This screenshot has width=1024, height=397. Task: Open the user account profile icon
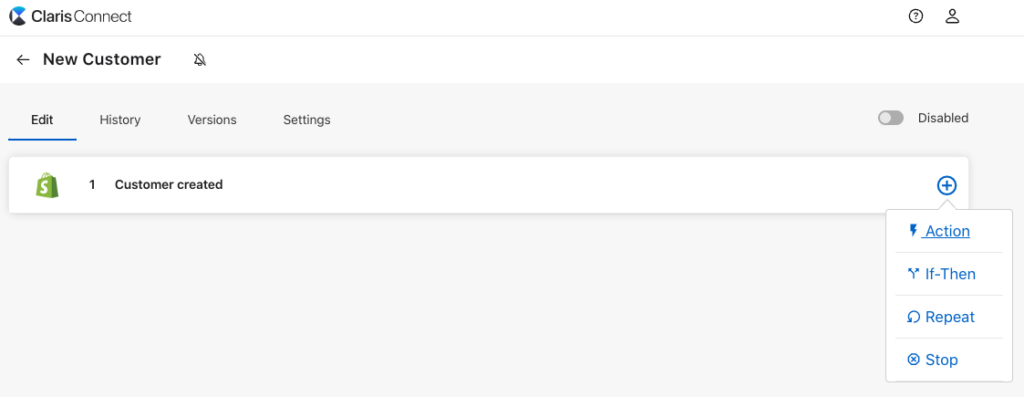pos(952,17)
